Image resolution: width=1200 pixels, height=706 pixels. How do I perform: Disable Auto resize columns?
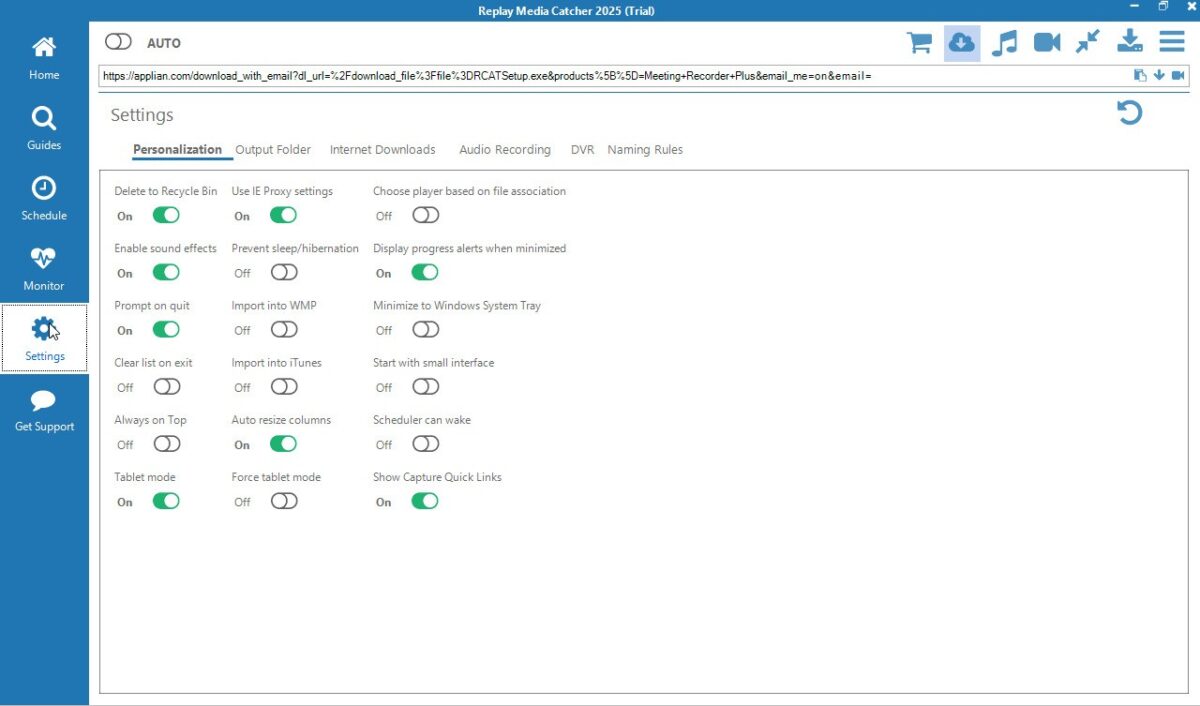[x=283, y=444]
